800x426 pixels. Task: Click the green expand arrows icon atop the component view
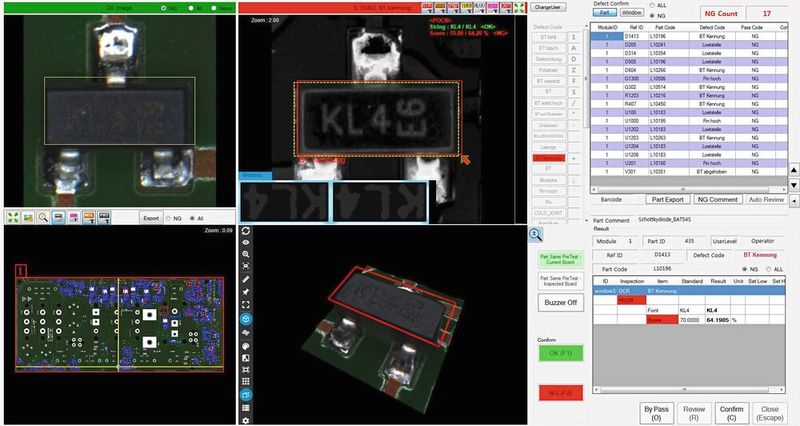pyautogui.click(x=519, y=7)
